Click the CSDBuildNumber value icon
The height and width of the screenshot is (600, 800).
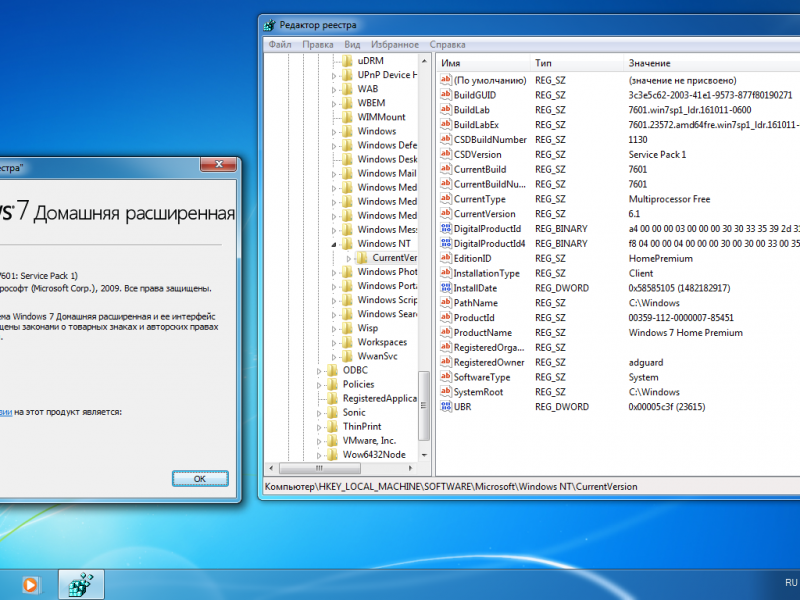[446, 139]
